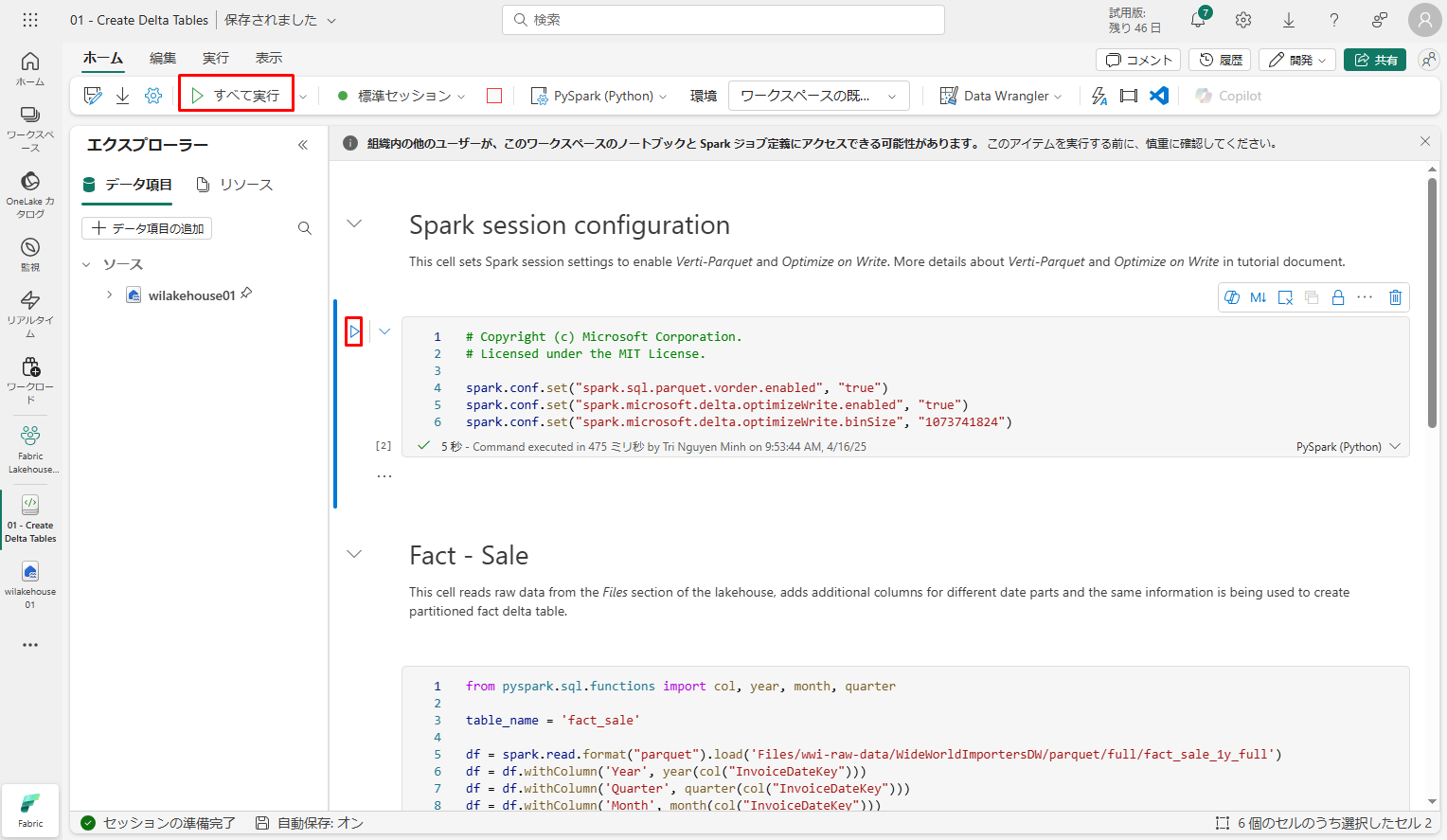This screenshot has width=1447, height=840.
Task: Click the run cell play icon
Action: (x=354, y=331)
